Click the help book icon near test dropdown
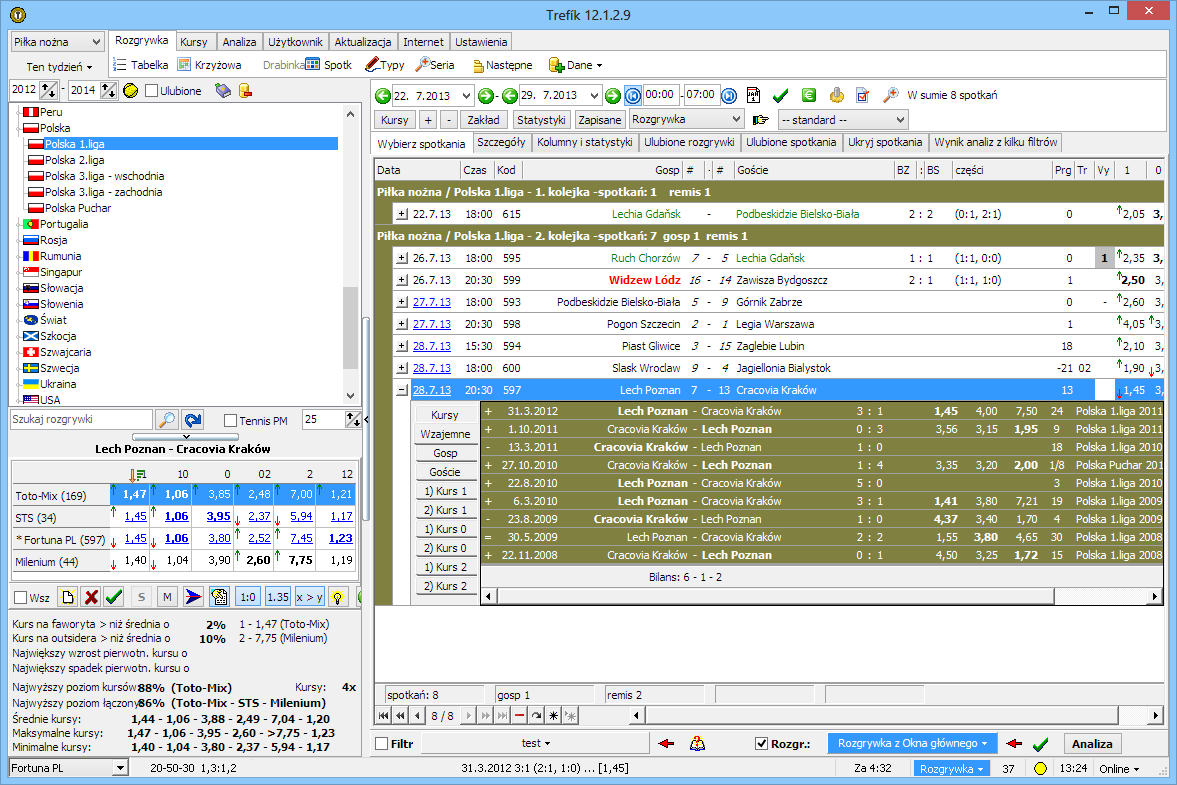This screenshot has height=785, width=1177. [x=698, y=744]
